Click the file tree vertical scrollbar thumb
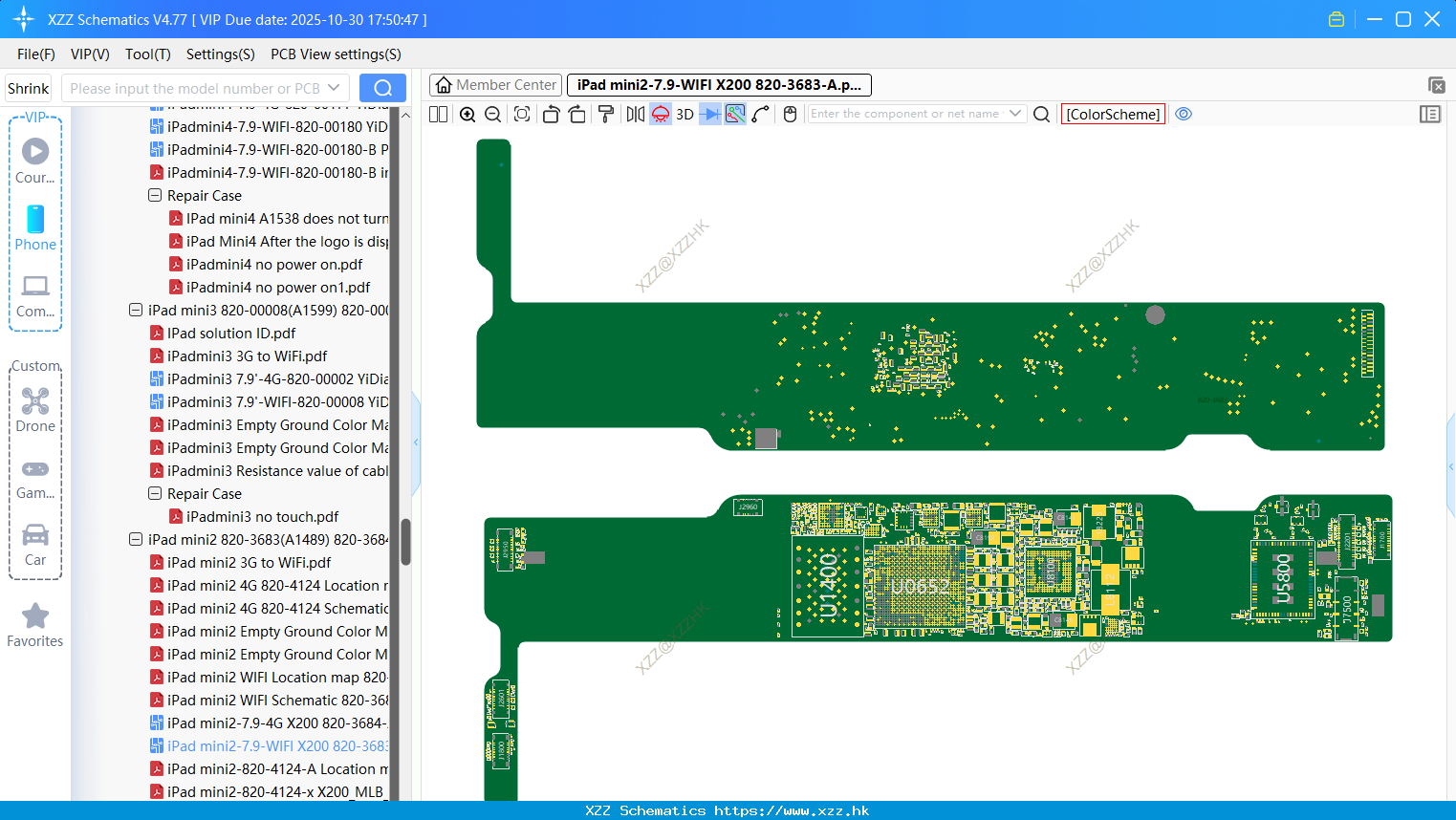Screen dimensions: 1456x820 pyautogui.click(x=405, y=542)
